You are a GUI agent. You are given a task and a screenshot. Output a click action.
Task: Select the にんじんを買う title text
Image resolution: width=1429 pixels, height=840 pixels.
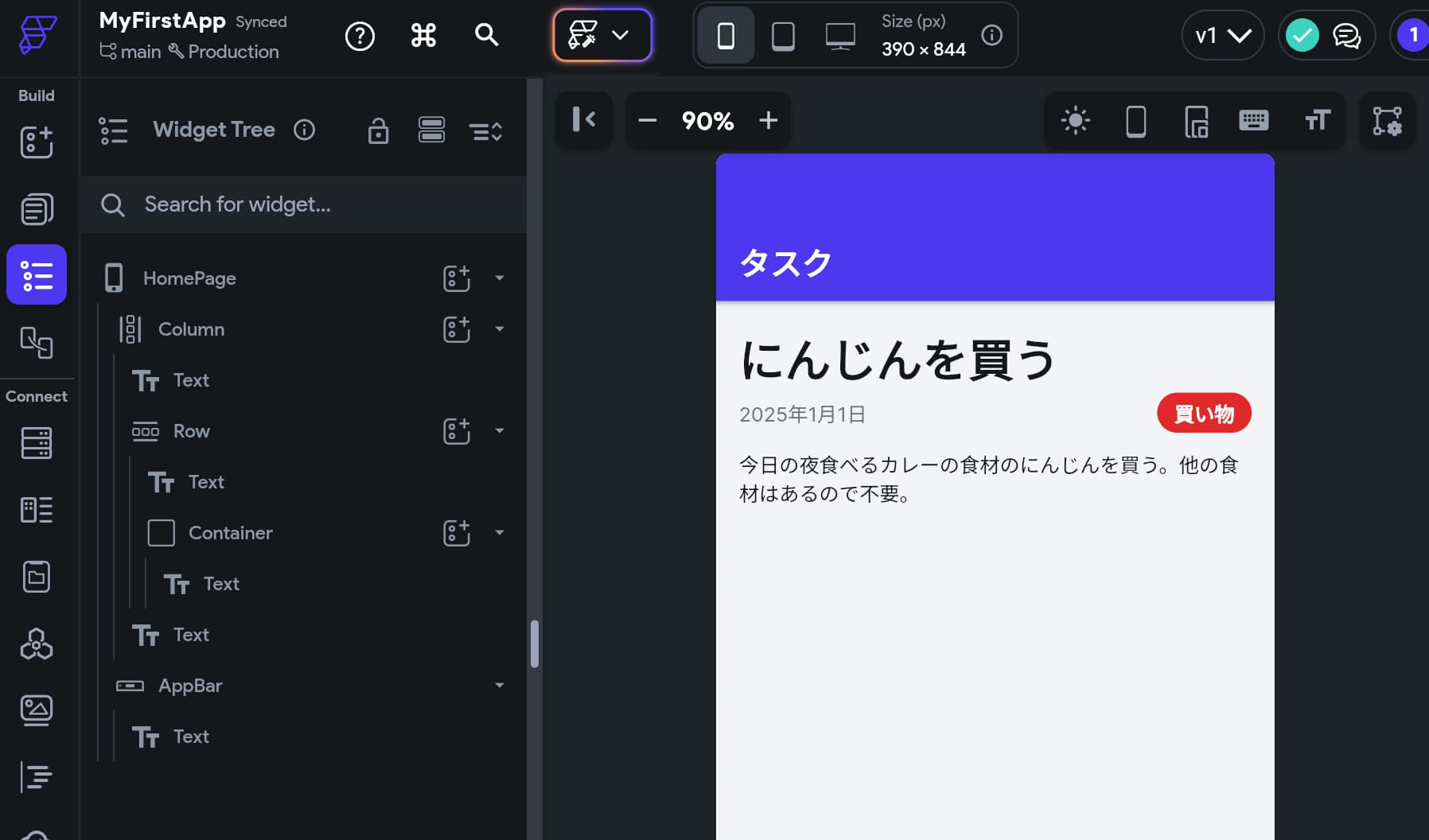pos(898,360)
